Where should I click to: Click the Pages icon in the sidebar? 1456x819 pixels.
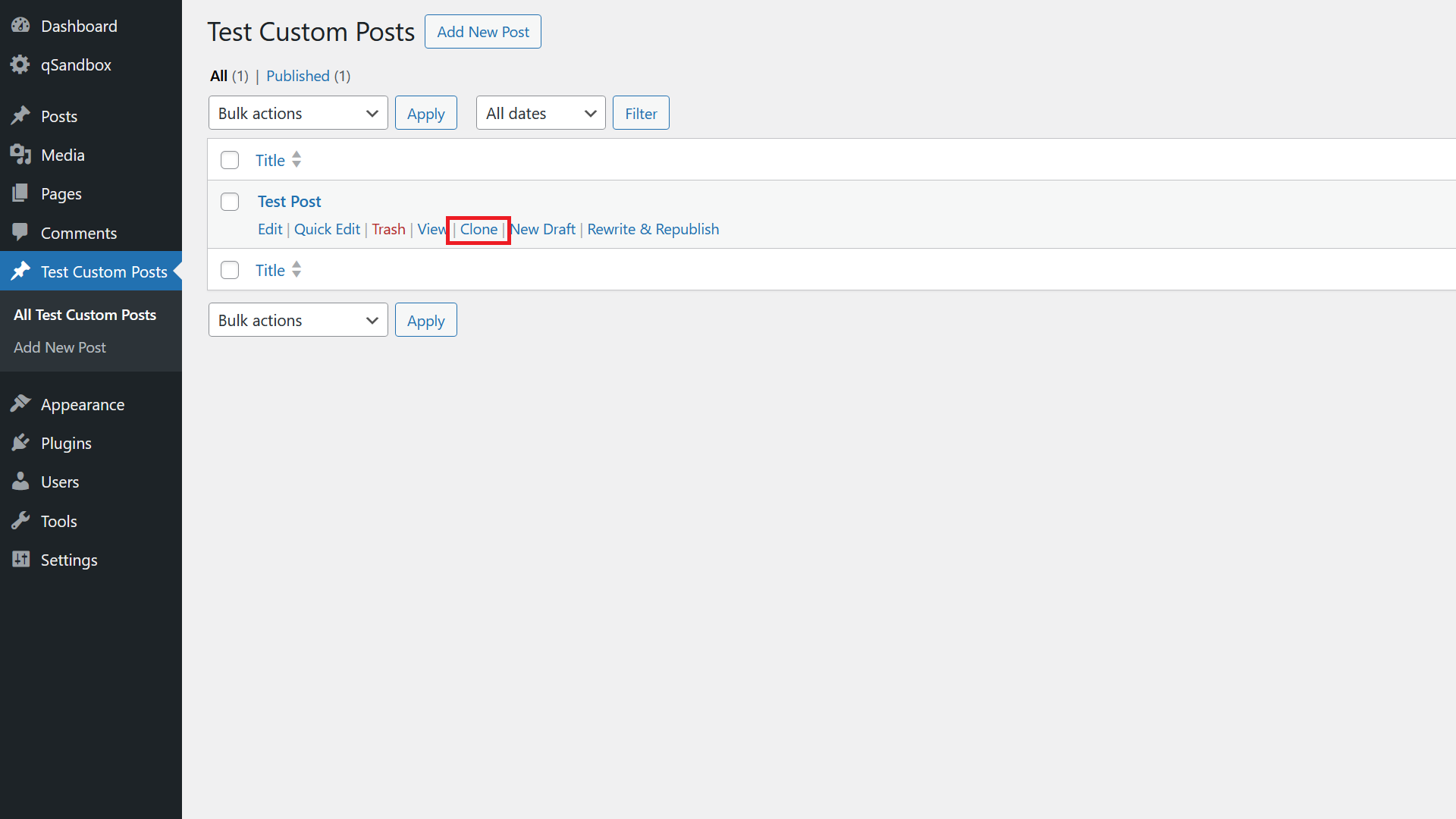(x=20, y=193)
